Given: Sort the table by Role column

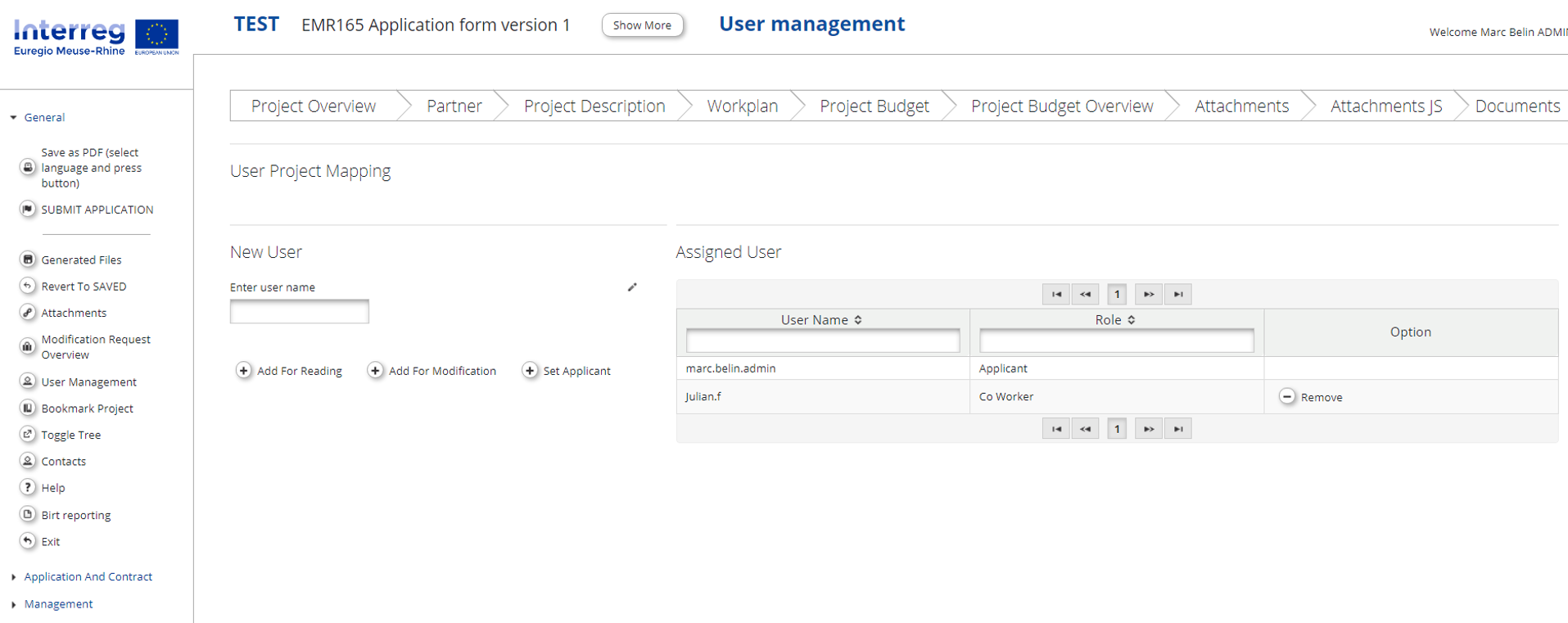Looking at the screenshot, I should click(1131, 320).
